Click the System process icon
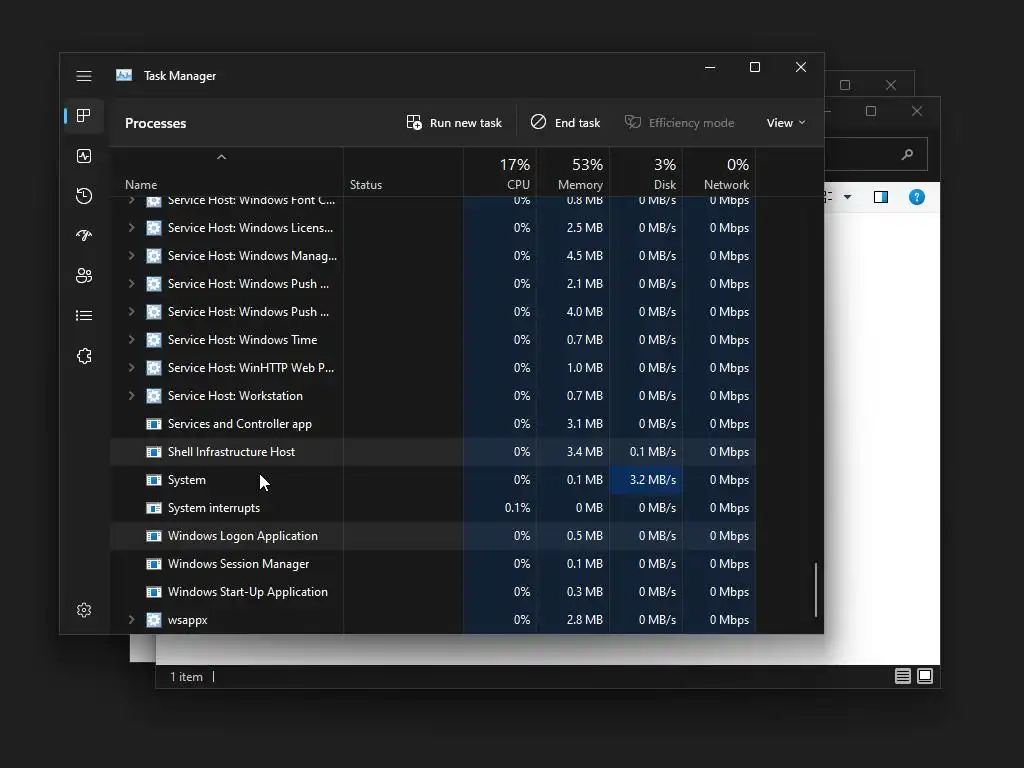Screen dimensions: 1024x768 tap(153, 480)
